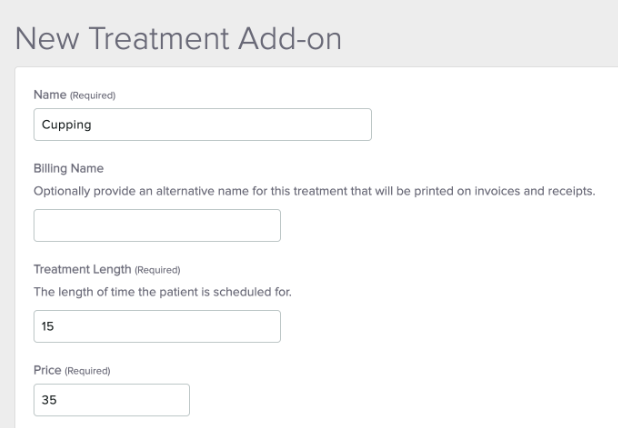This screenshot has width=618, height=428.
Task: Click the Treatment Length input field
Action: coord(157,326)
